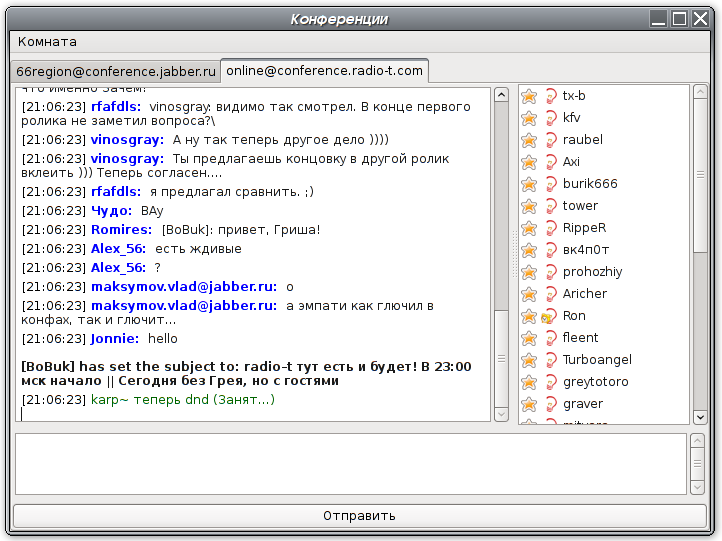Click Ron's status icon in user list
Viewport: 722px width, 541px height.
click(548, 316)
